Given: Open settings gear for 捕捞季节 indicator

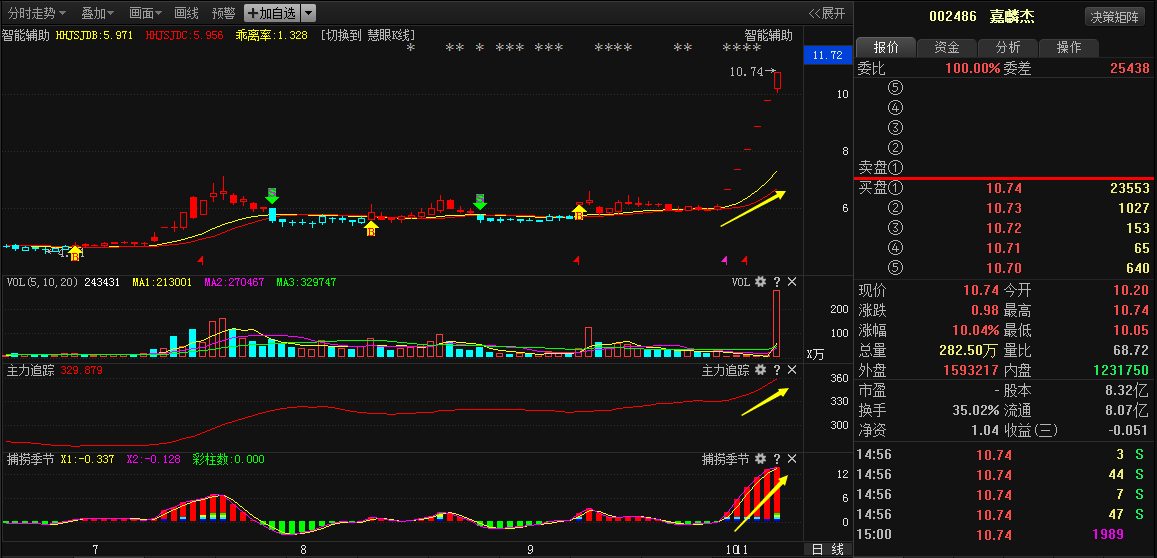Looking at the screenshot, I should (760, 460).
